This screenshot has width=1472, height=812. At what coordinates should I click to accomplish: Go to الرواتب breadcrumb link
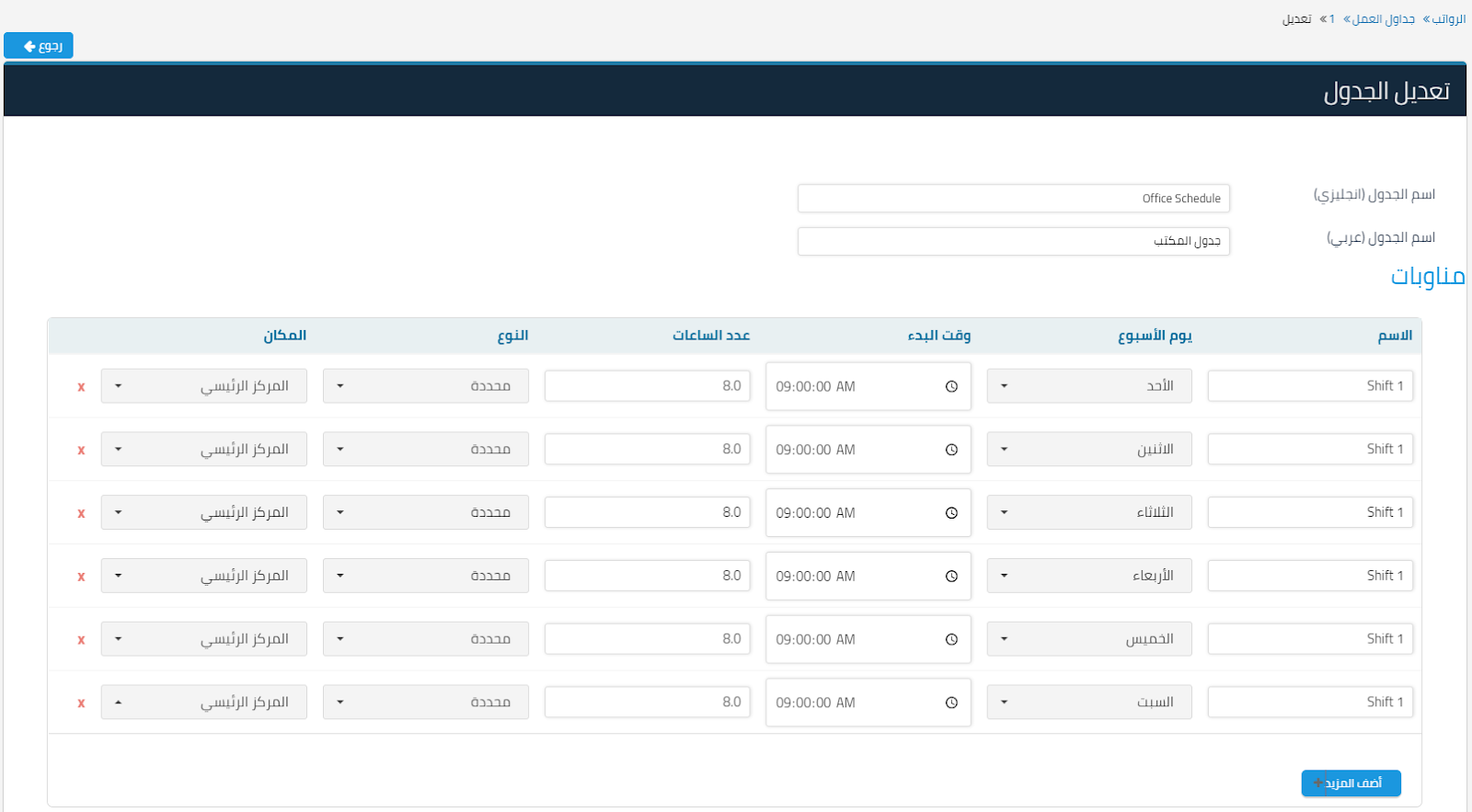pyautogui.click(x=1449, y=19)
